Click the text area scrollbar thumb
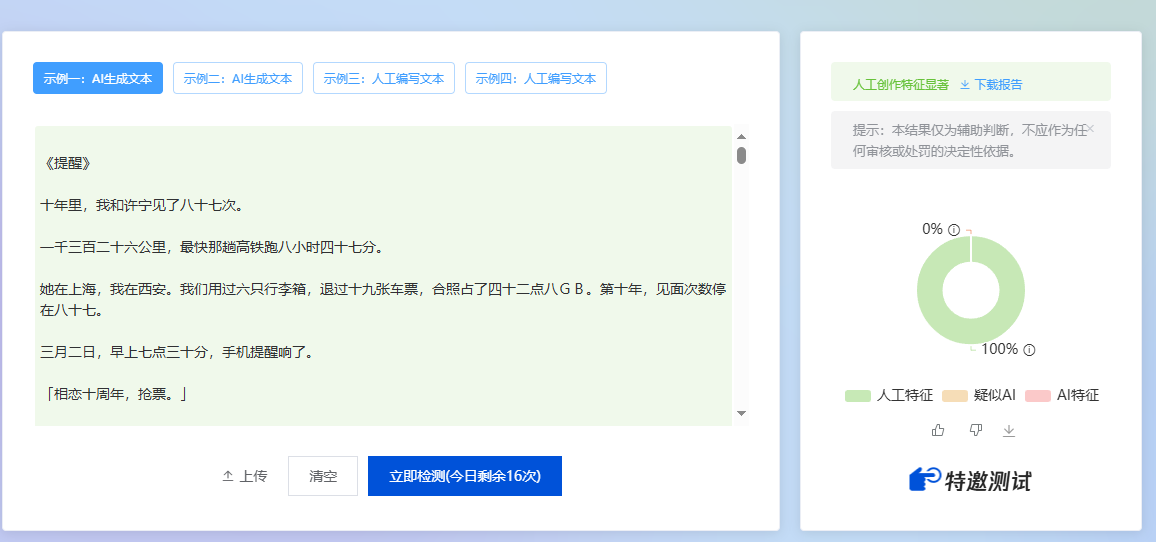This screenshot has height=542, width=1156. (x=742, y=156)
